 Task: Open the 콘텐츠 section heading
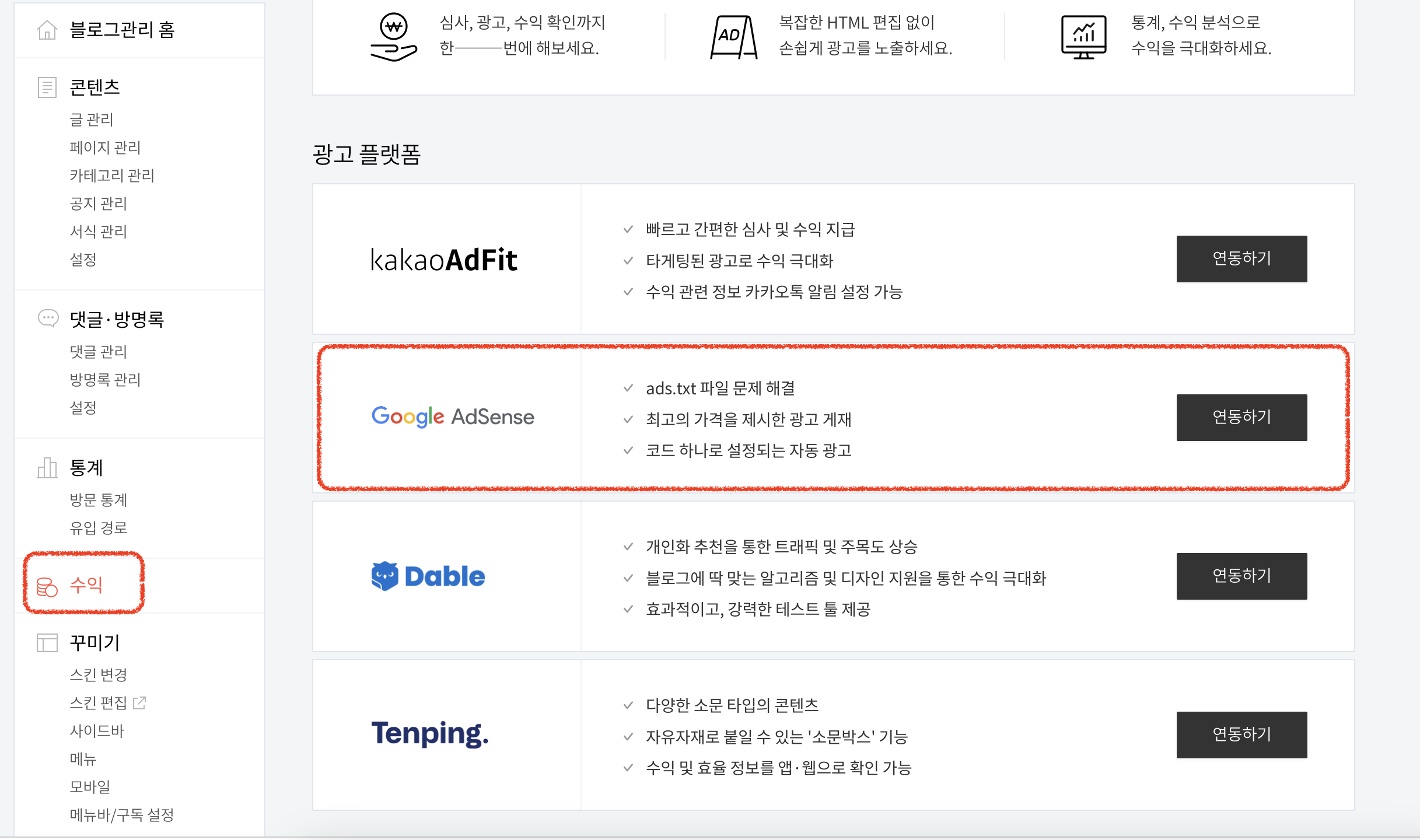click(x=95, y=87)
